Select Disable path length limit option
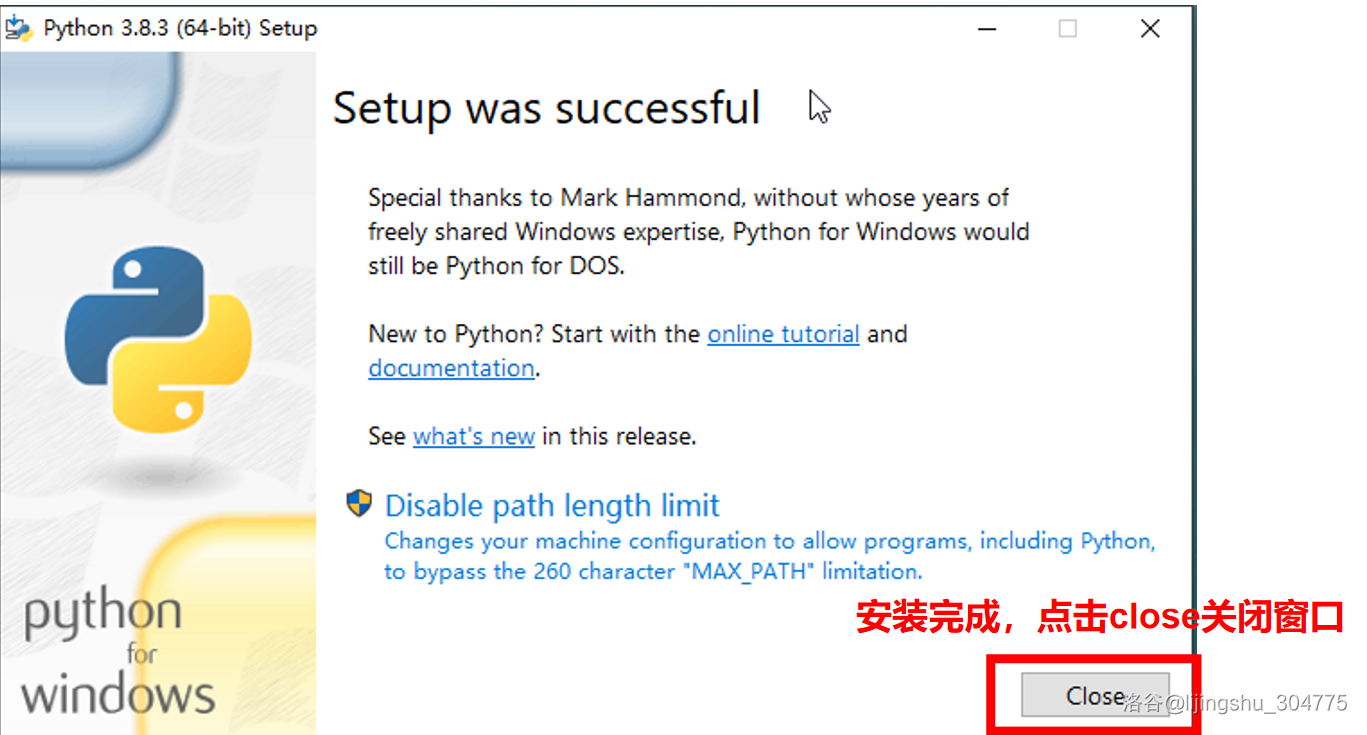The height and width of the screenshot is (735, 1367). pos(552,505)
